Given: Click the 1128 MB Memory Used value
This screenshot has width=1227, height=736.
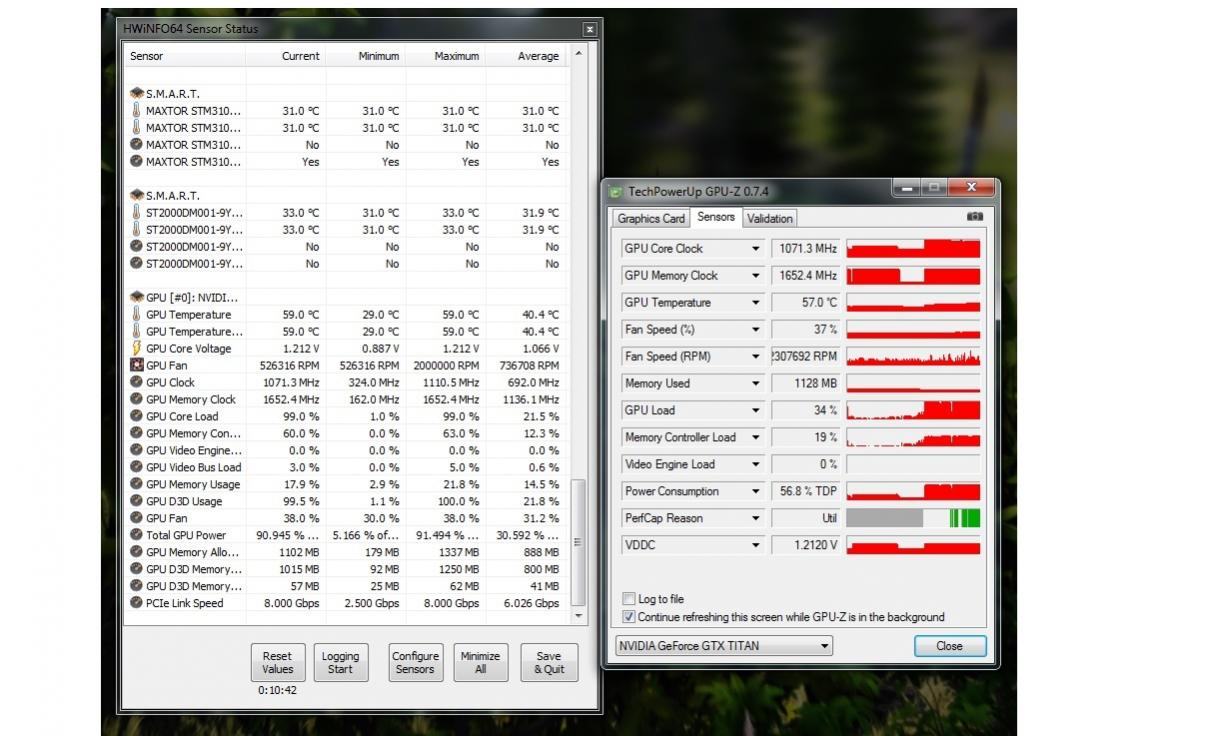Looking at the screenshot, I should 806,384.
